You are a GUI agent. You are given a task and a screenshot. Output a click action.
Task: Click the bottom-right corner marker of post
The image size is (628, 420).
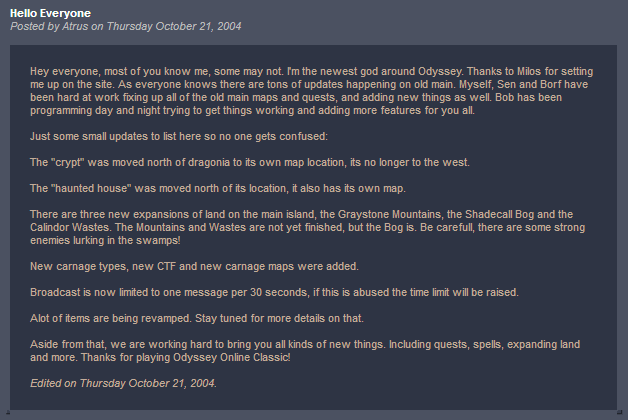click(622, 413)
